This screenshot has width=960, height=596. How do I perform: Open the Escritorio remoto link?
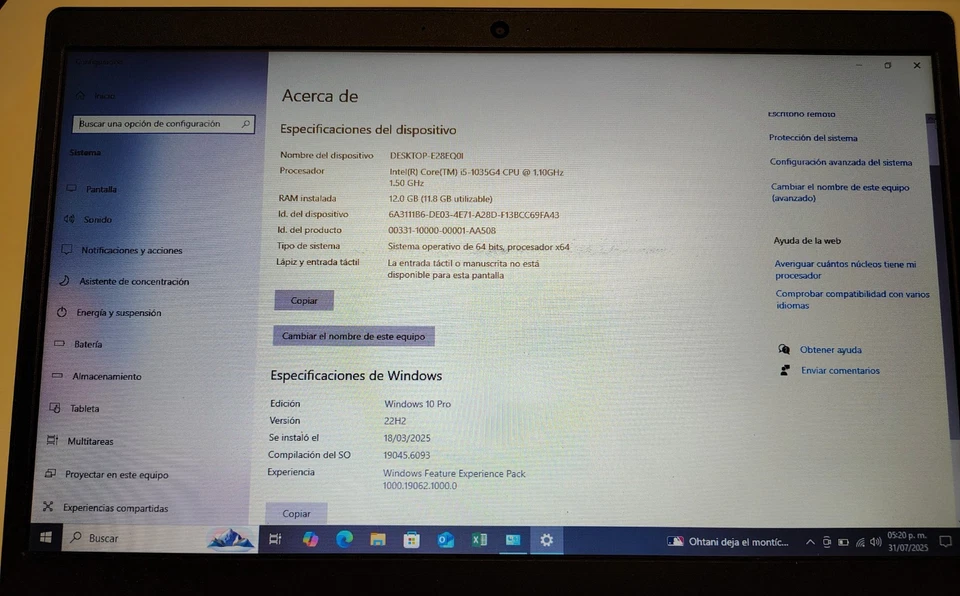click(801, 114)
